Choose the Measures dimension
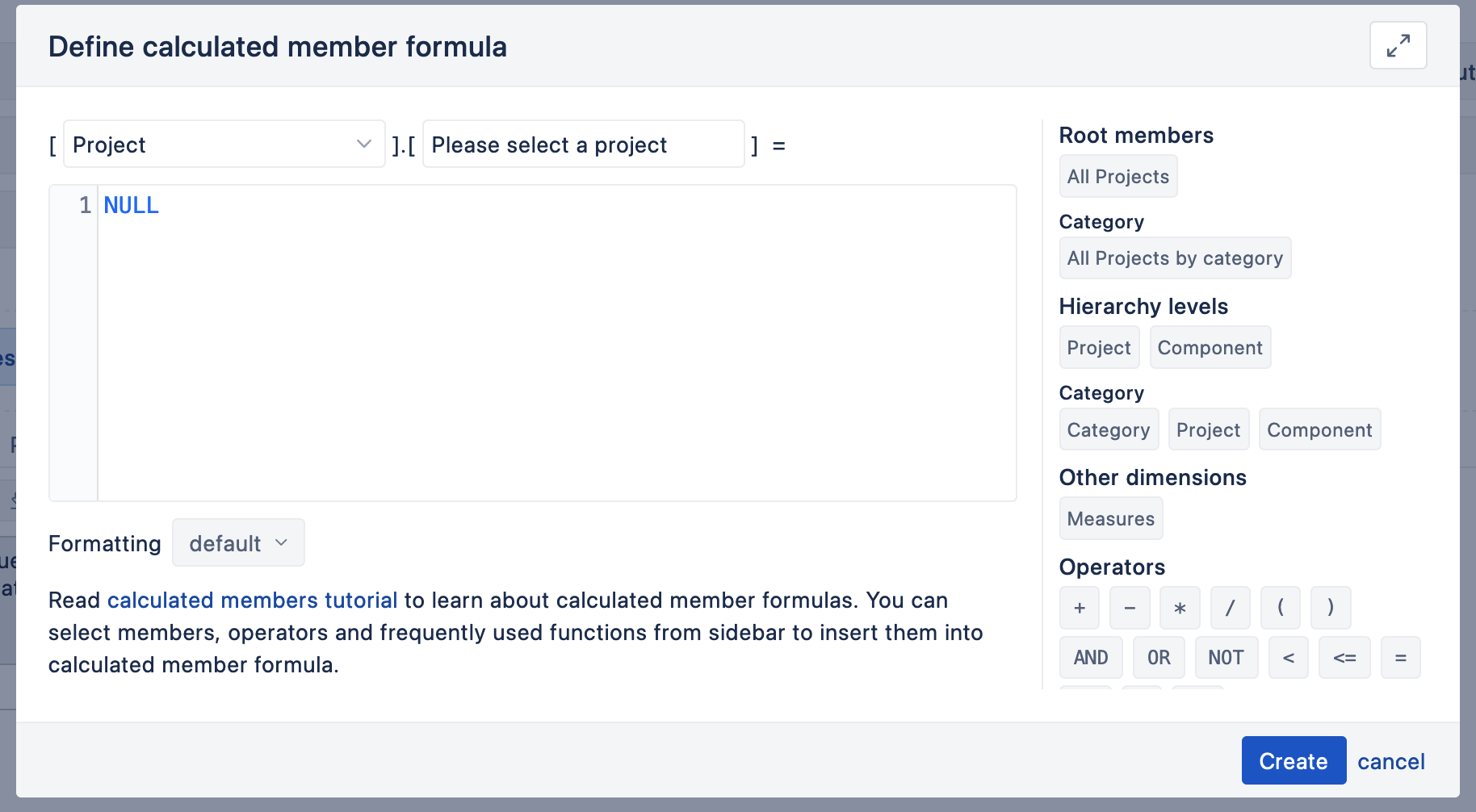The width and height of the screenshot is (1476, 812). pyautogui.click(x=1111, y=519)
